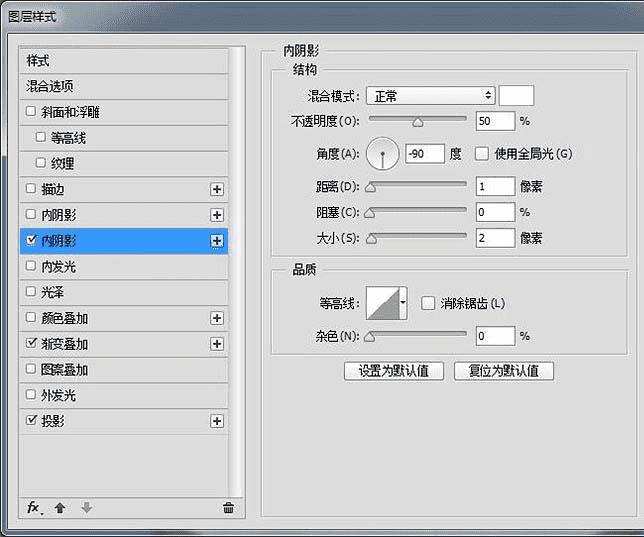
Task: Select 内发光 effect row
Action: pyautogui.click(x=123, y=267)
